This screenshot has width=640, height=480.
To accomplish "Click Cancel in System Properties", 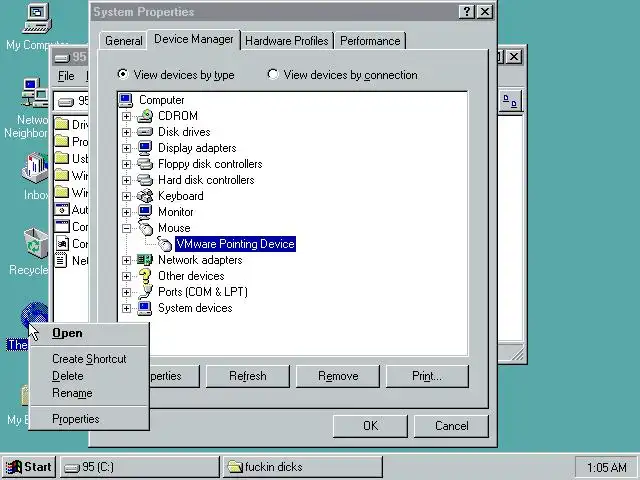I will (x=451, y=426).
